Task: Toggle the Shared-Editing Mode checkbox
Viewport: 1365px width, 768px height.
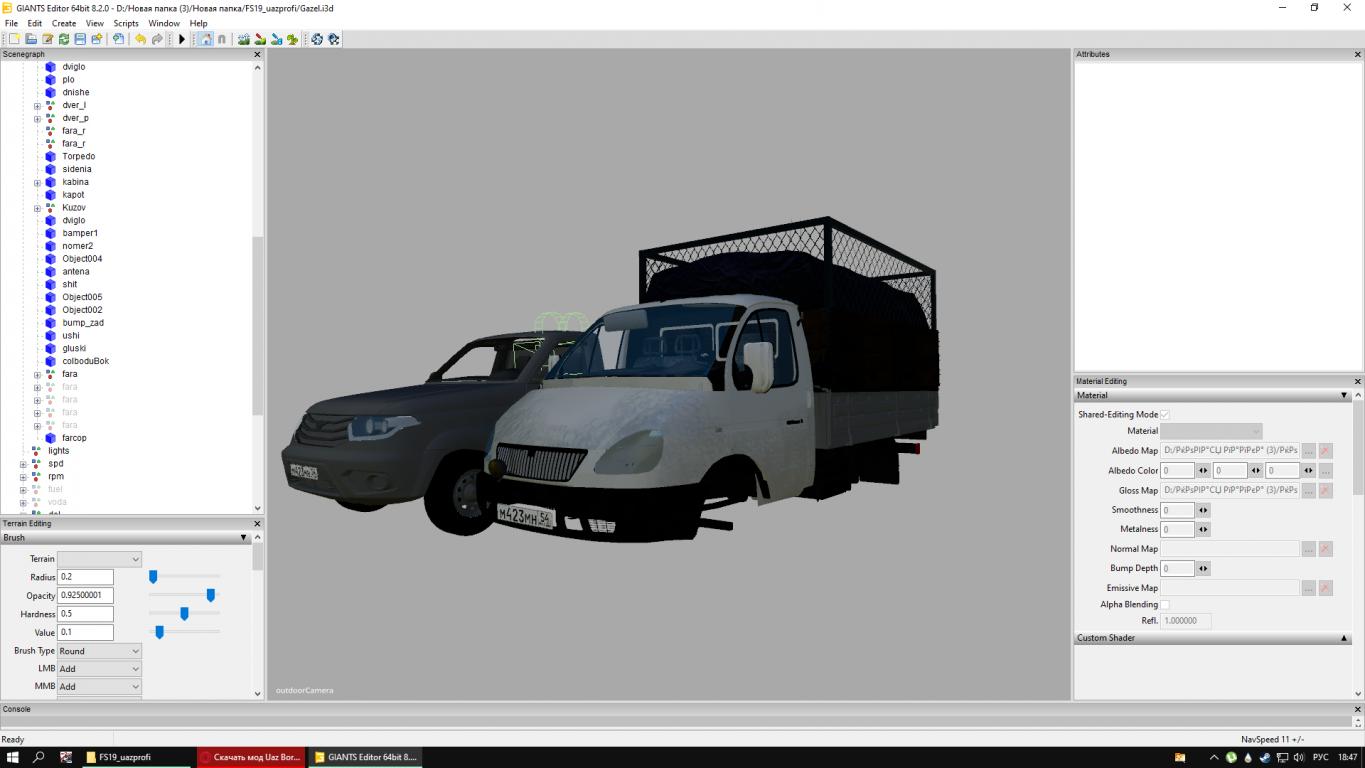Action: pos(1164,414)
